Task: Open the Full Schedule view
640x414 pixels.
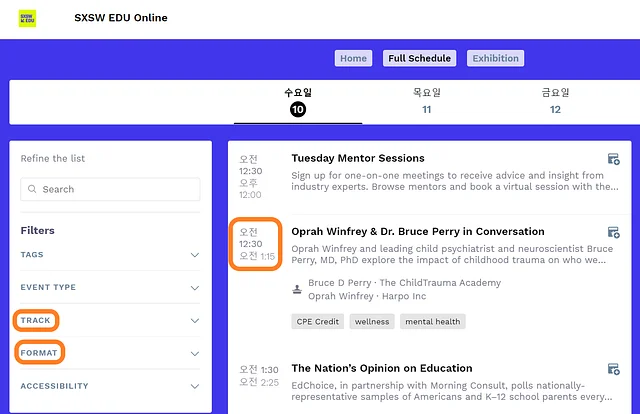Action: click(x=419, y=58)
